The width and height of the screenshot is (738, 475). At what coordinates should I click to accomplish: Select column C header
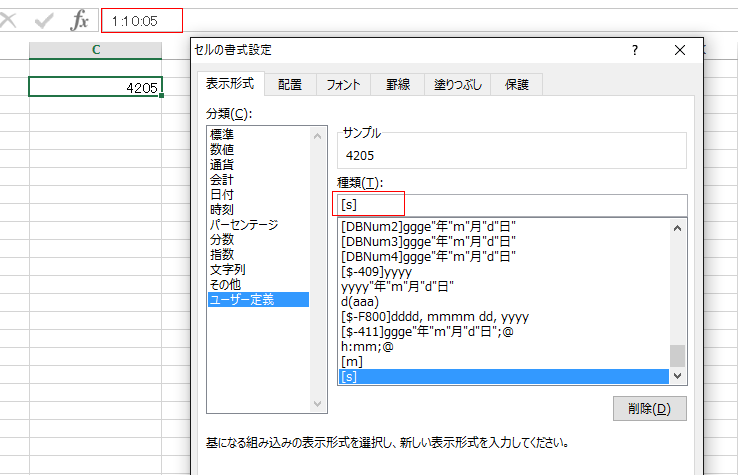pos(96,50)
